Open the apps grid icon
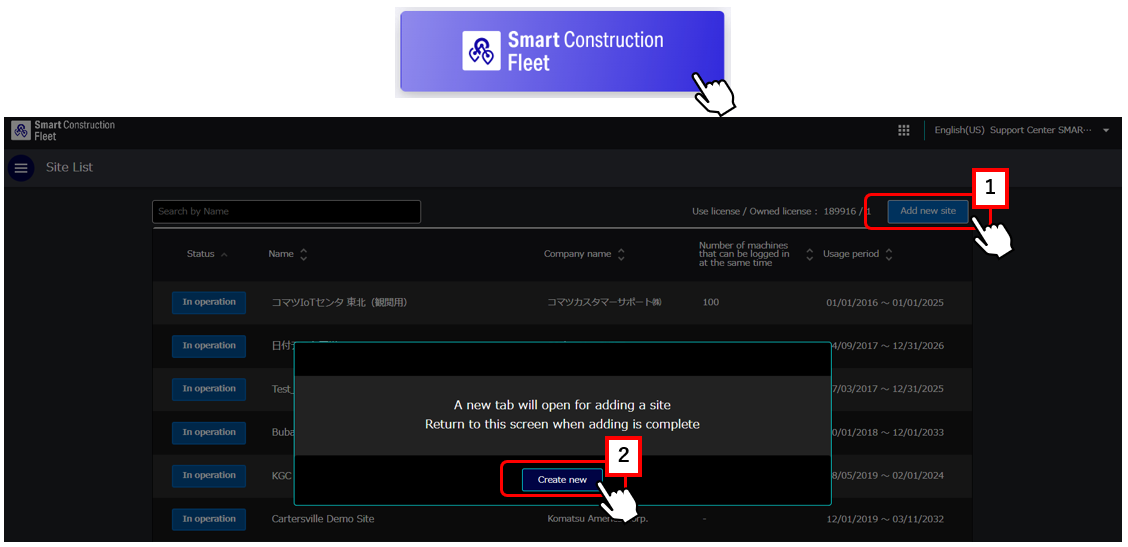 coord(904,130)
